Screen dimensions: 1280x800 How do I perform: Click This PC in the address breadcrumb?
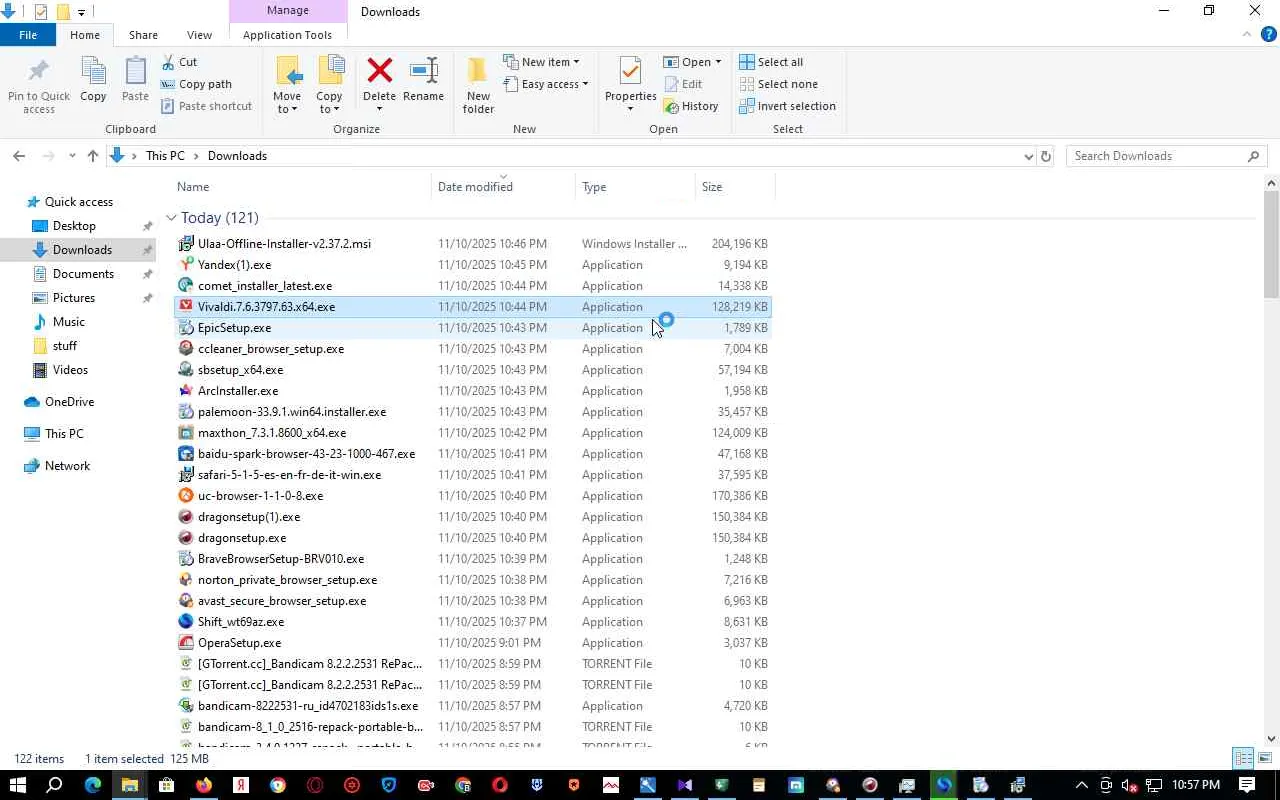tap(165, 156)
